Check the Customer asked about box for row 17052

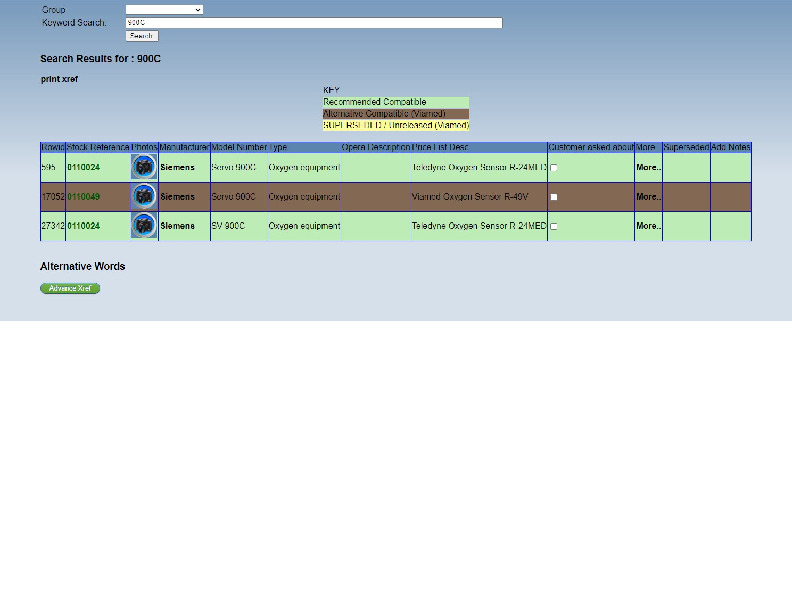point(554,197)
